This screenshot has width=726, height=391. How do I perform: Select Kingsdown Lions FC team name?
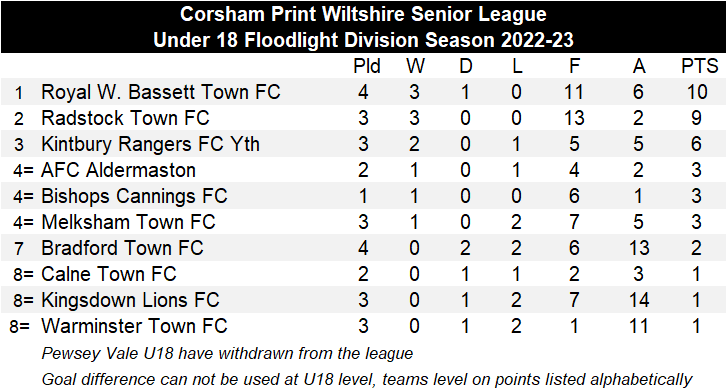click(130, 300)
